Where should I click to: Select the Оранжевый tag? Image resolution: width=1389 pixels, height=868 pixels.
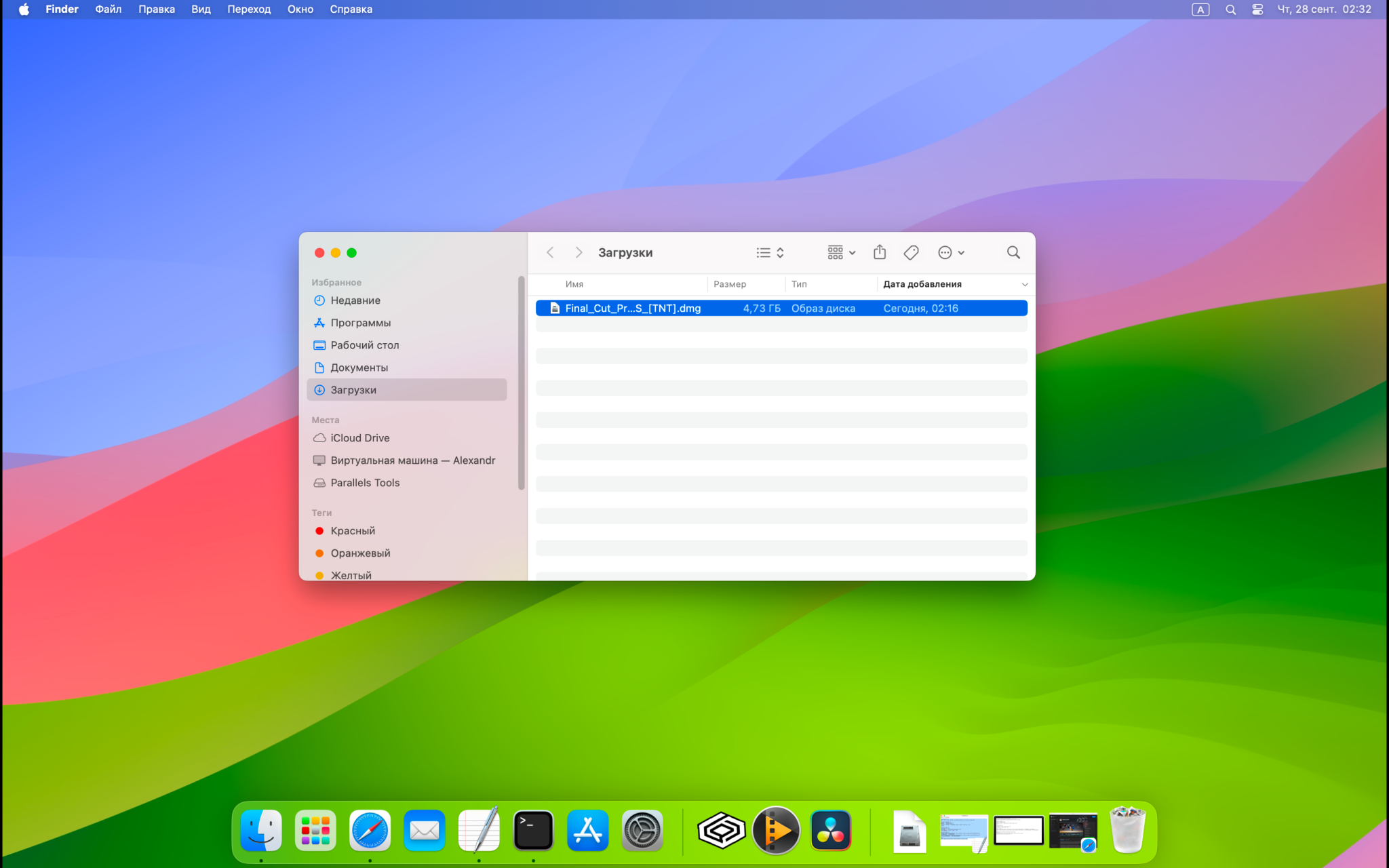(407, 553)
